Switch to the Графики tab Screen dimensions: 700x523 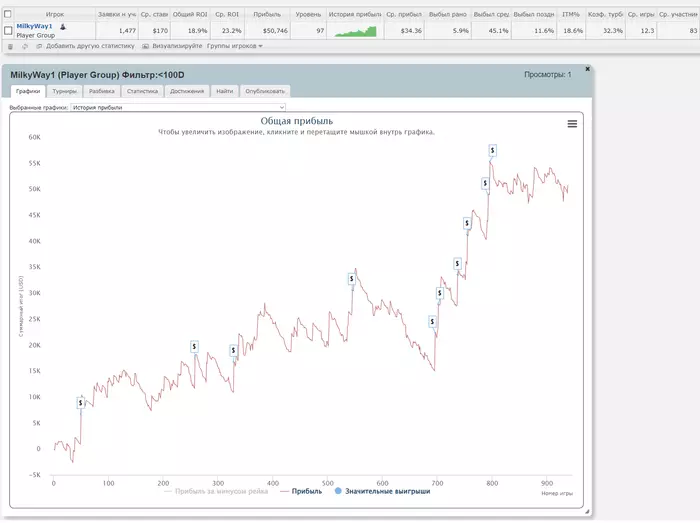tap(28, 91)
